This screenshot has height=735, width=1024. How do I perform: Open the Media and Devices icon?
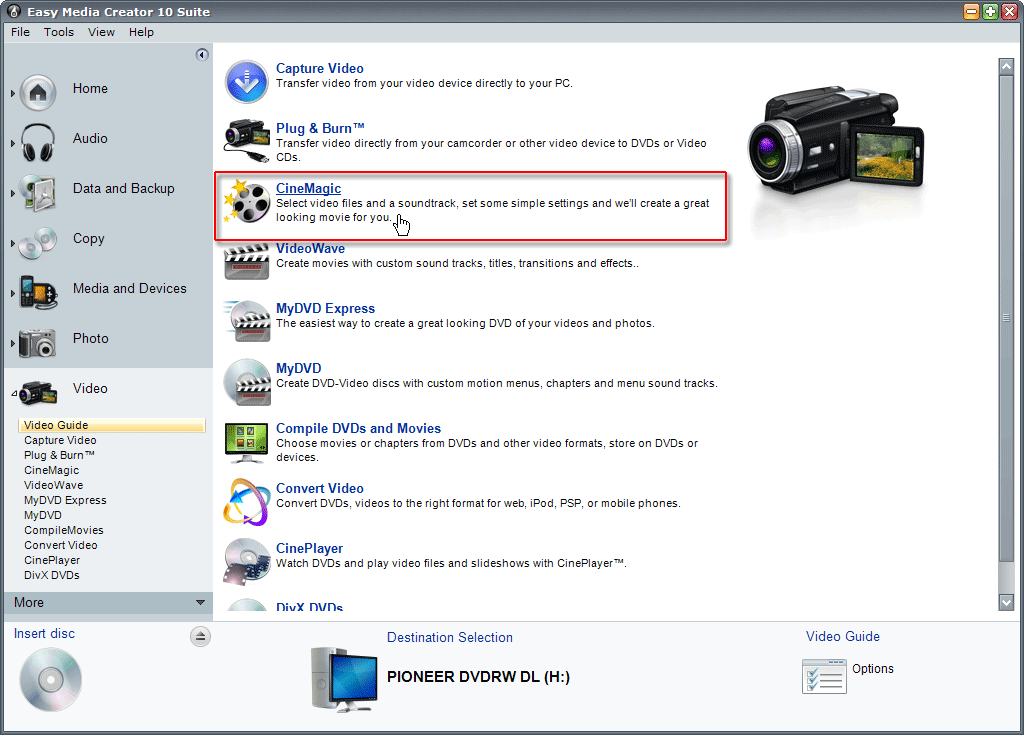click(38, 292)
